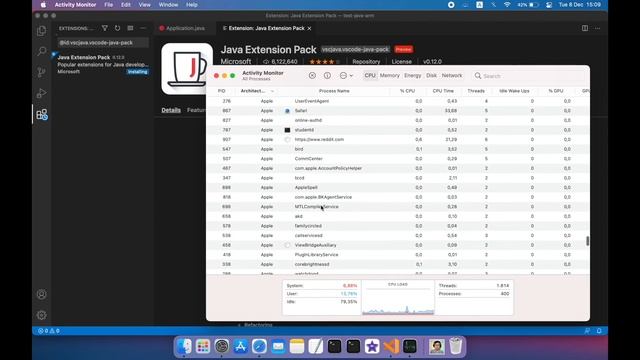This screenshot has height=360, width=640.
Task: Open the Help menu
Action: pos(191,5)
